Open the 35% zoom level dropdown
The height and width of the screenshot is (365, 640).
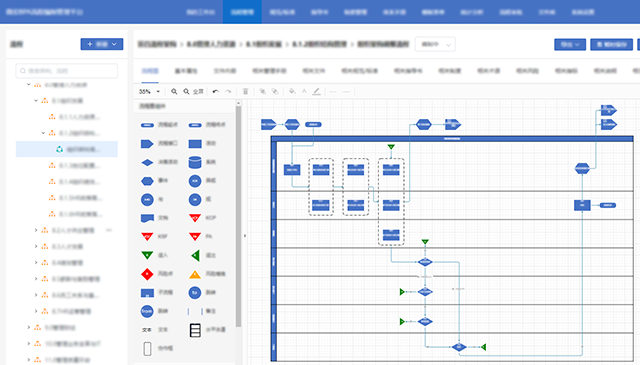149,91
